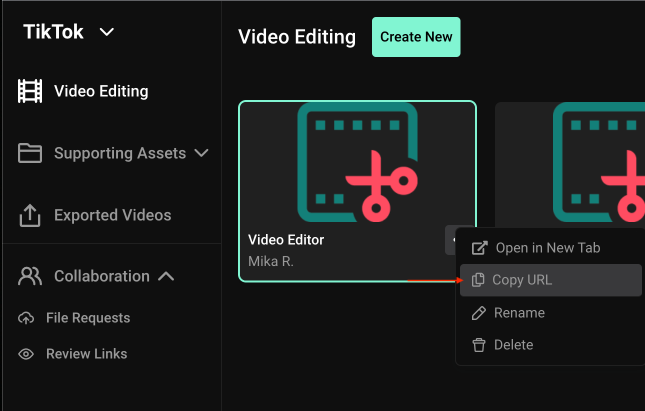Go to Video Editing in the sidebar
This screenshot has height=411, width=645.
[101, 91]
